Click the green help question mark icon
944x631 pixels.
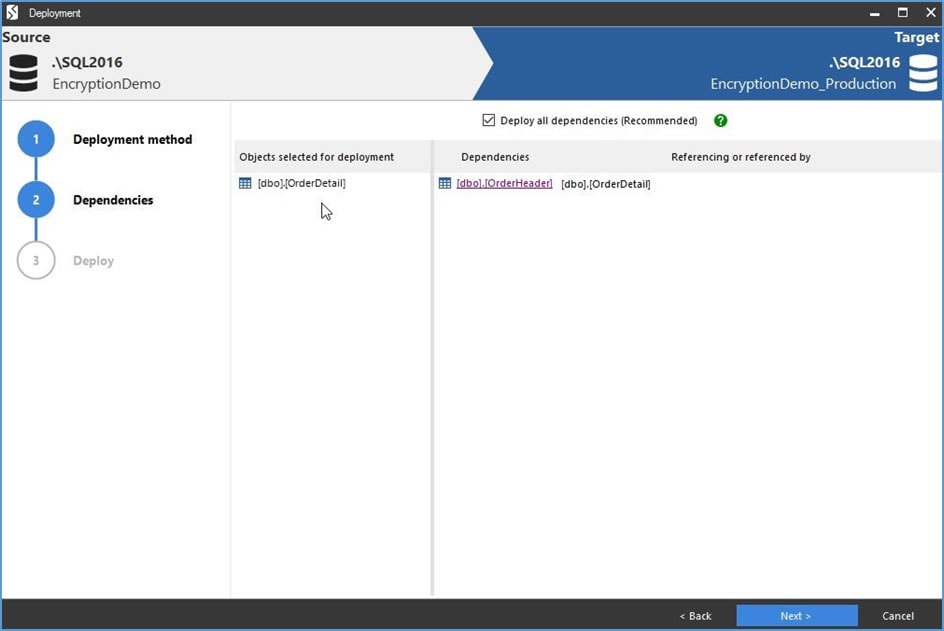[720, 120]
